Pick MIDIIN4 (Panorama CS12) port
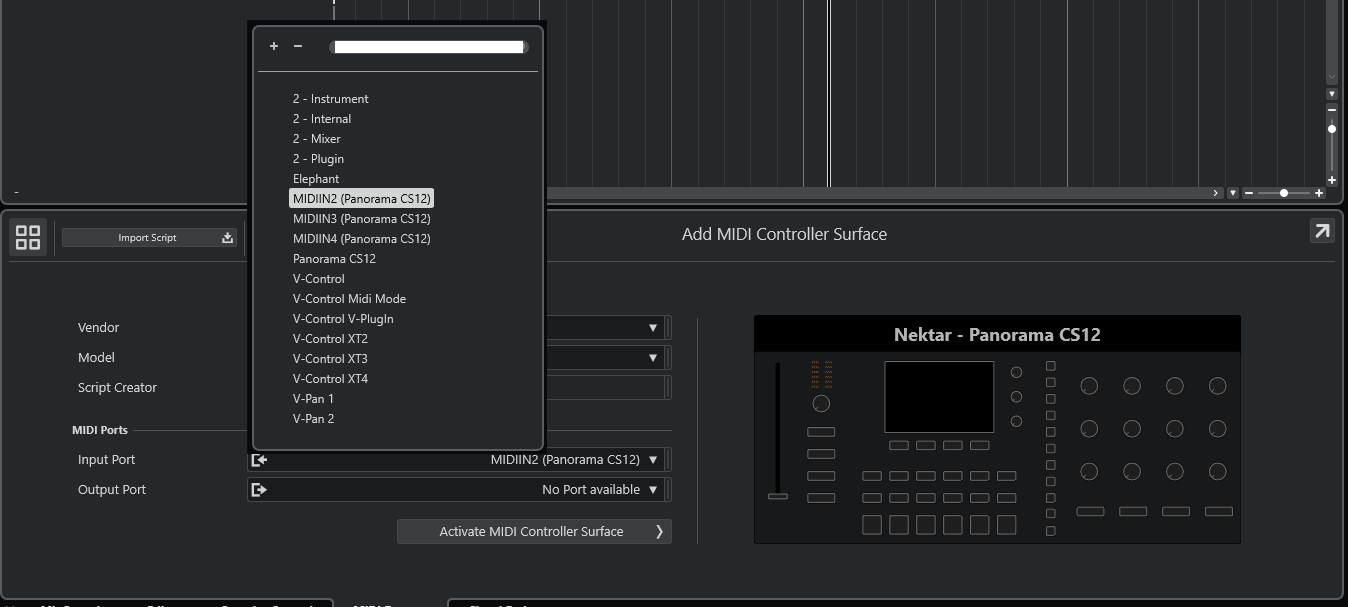Image resolution: width=1348 pixels, height=607 pixels. 361,239
